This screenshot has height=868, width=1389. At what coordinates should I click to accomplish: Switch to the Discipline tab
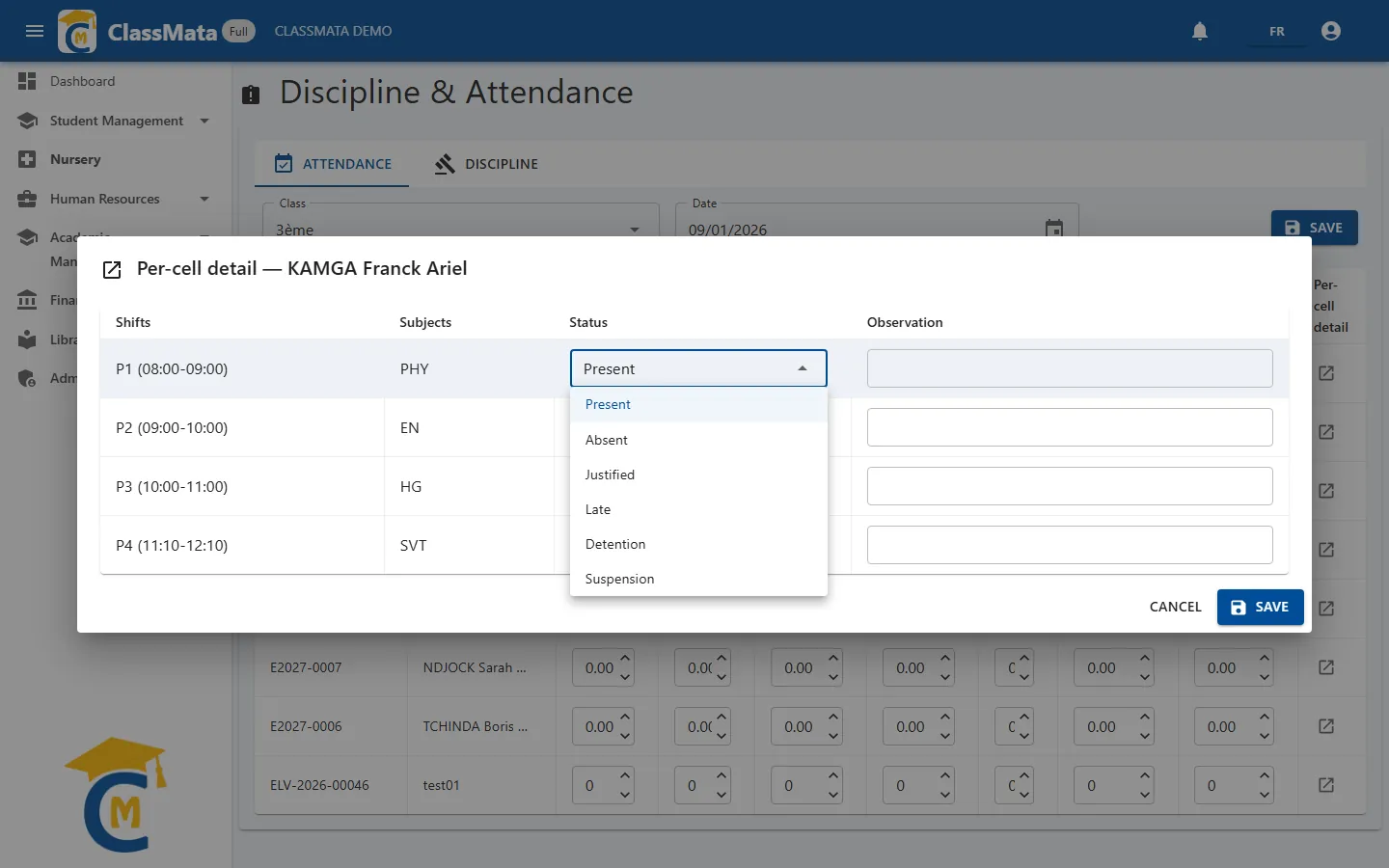[x=486, y=164]
